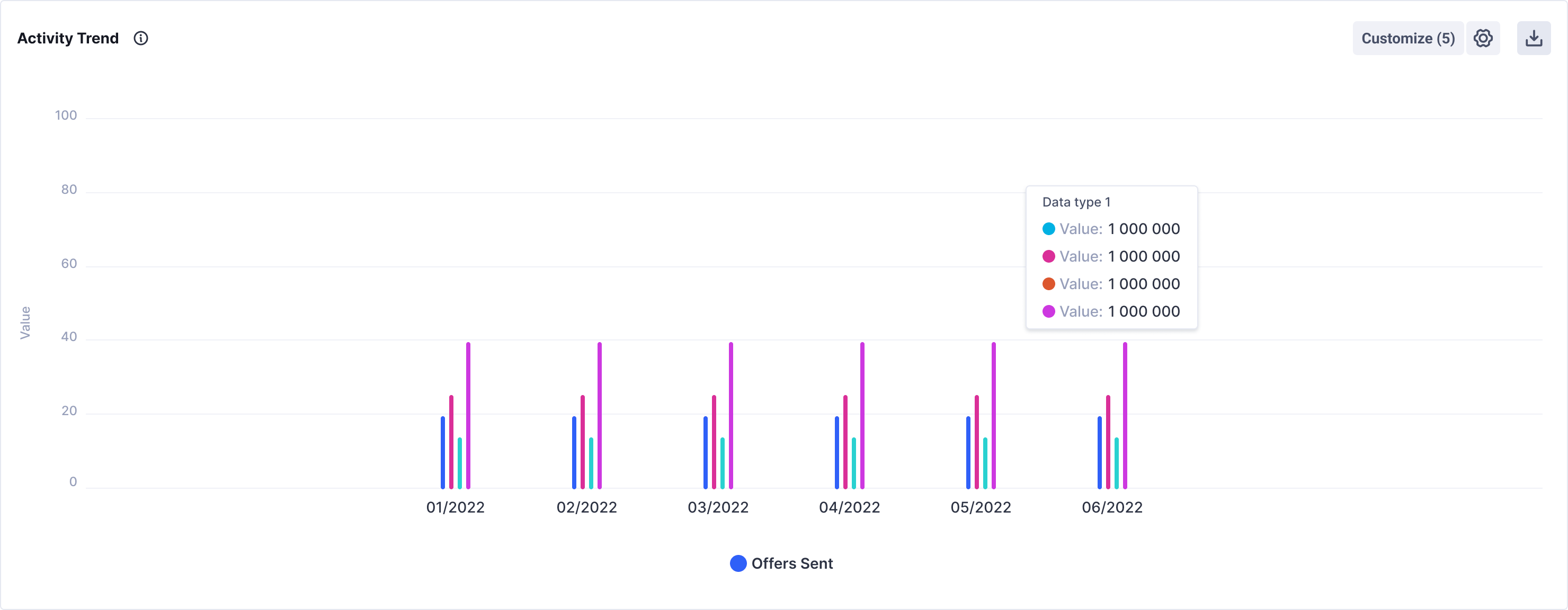Click the Activity Trend title
This screenshot has width=1568, height=610.
click(x=68, y=38)
